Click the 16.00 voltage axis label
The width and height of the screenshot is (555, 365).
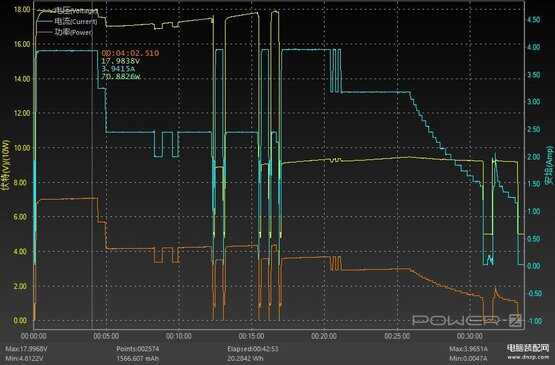pyautogui.click(x=22, y=44)
